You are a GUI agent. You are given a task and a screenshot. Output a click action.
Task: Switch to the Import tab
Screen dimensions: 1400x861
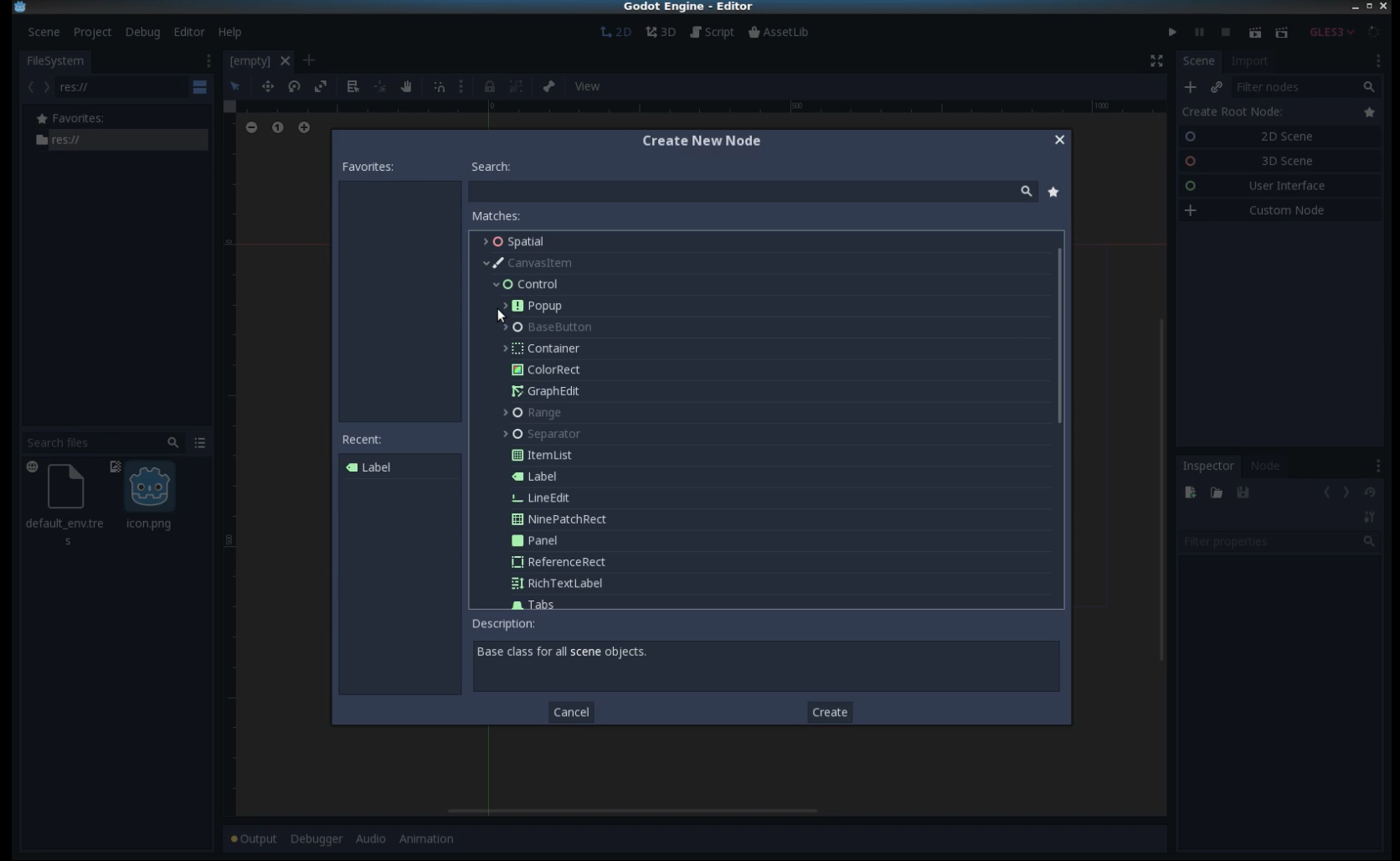coord(1249,60)
